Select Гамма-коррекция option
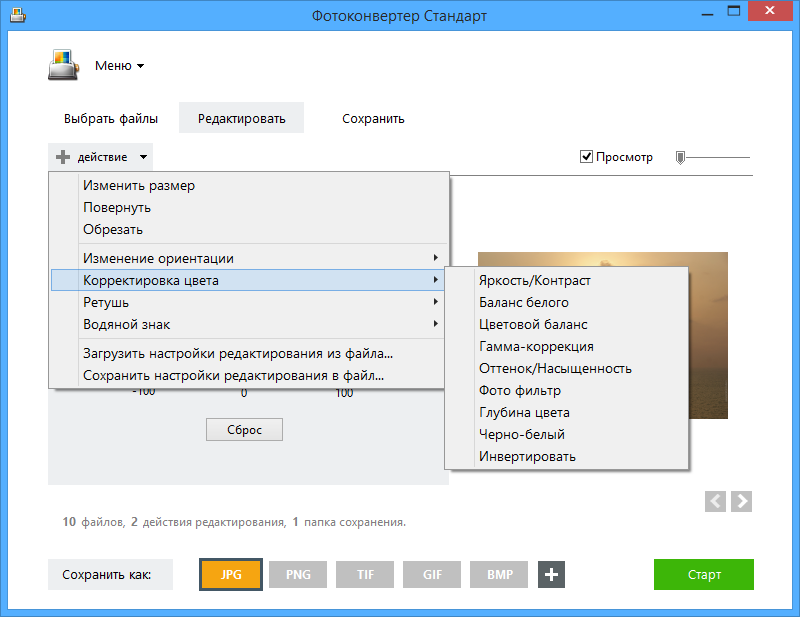 (x=566, y=346)
